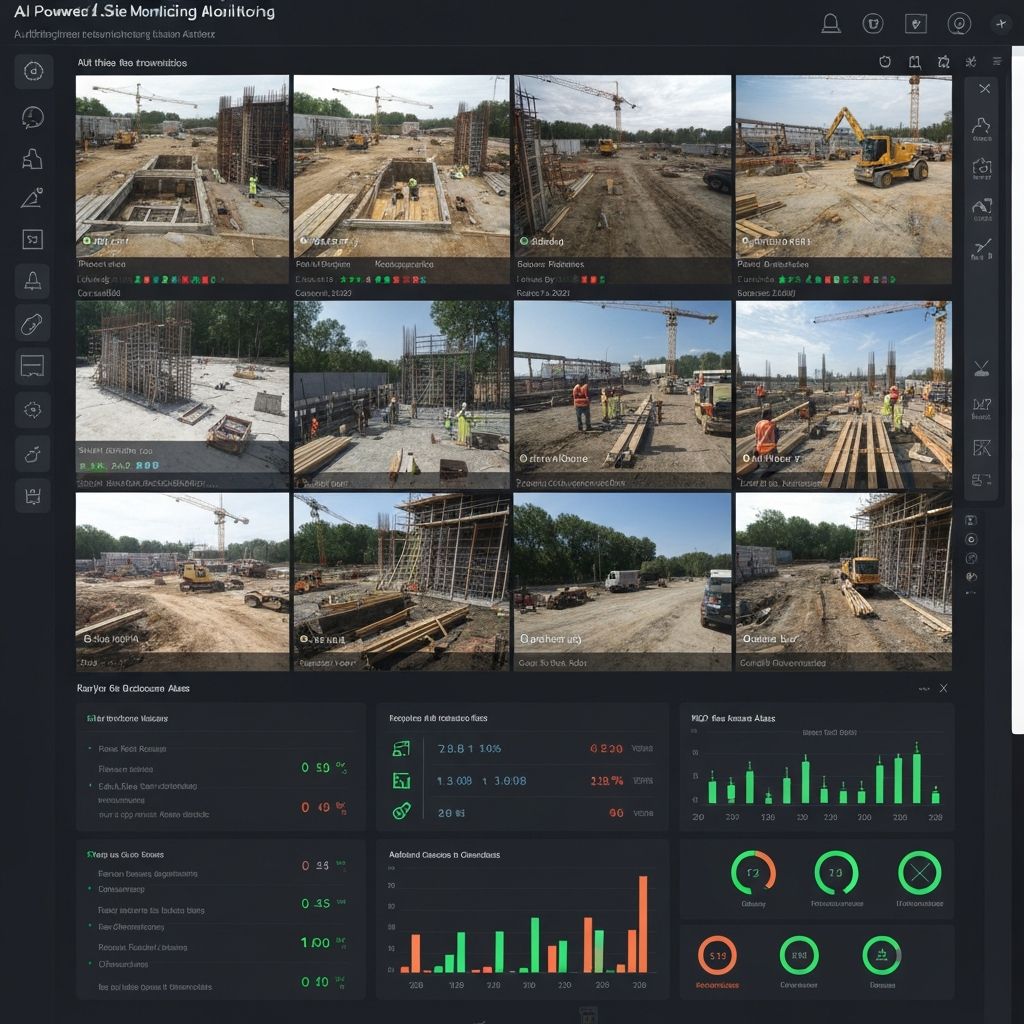Select the camera icon in right tool panel

[982, 167]
